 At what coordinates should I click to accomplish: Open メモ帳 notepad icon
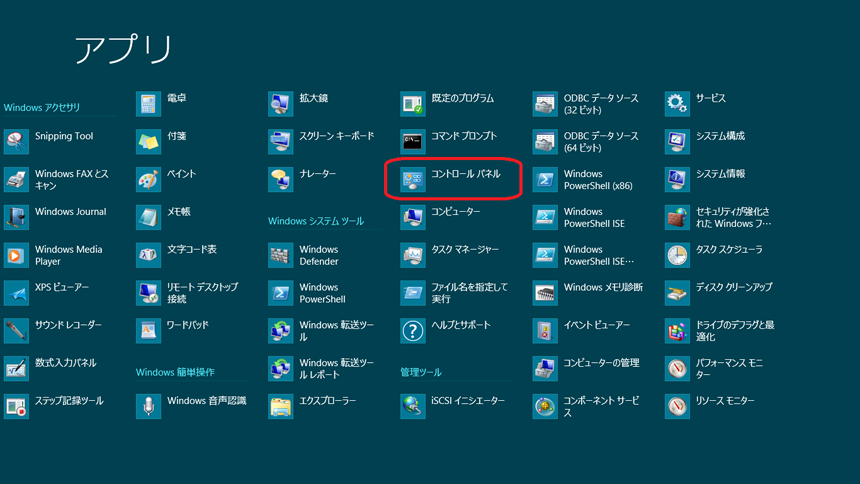click(x=148, y=217)
